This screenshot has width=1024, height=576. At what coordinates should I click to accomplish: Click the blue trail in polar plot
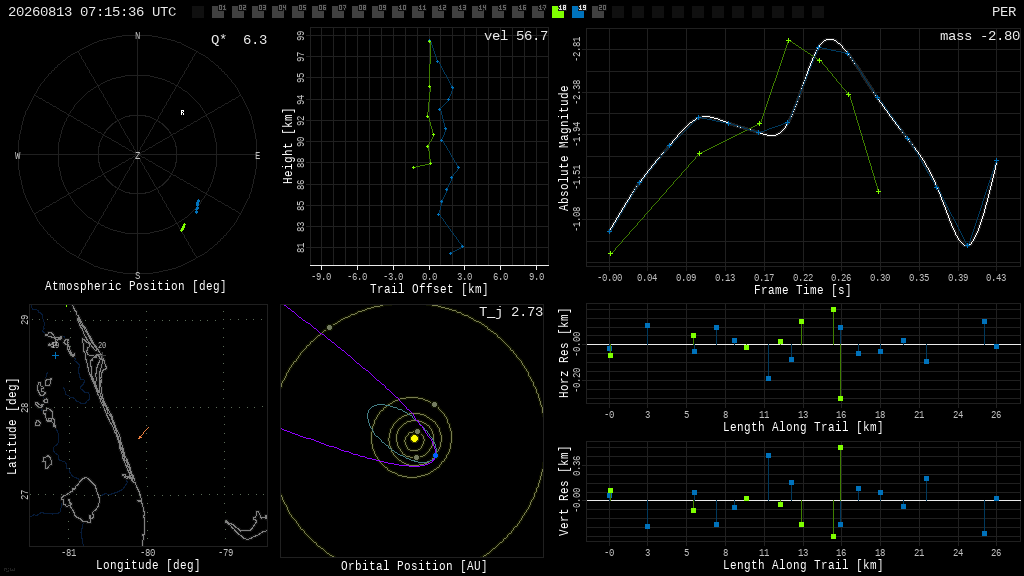pos(197,206)
